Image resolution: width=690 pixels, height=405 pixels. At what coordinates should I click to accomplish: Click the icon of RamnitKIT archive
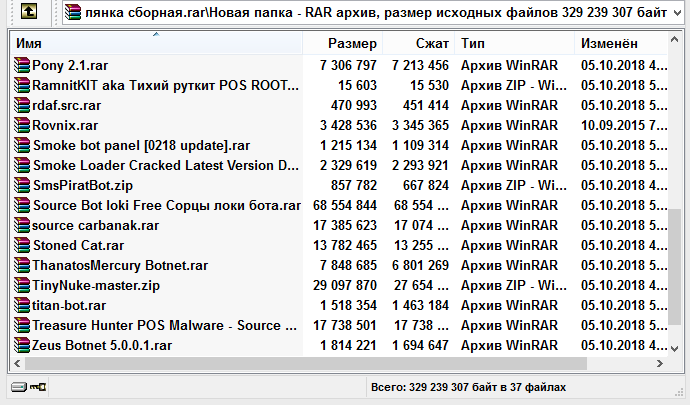coord(22,85)
